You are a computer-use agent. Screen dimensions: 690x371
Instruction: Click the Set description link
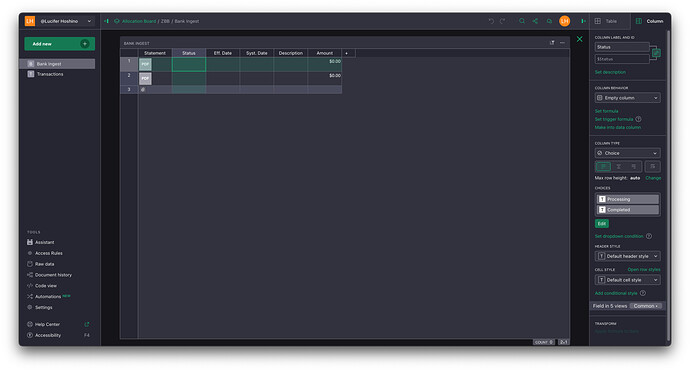[610, 72]
